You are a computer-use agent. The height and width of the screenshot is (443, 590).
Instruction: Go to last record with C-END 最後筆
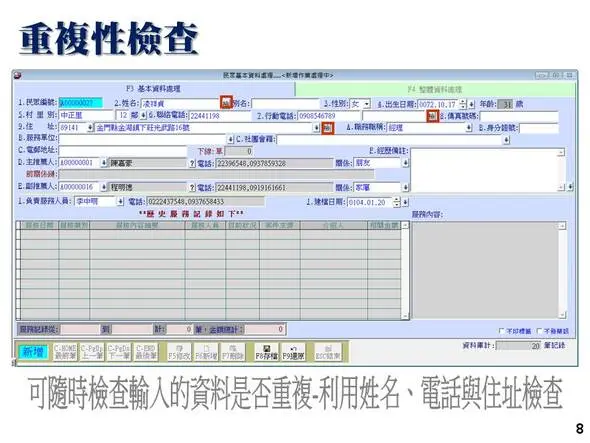pos(146,352)
